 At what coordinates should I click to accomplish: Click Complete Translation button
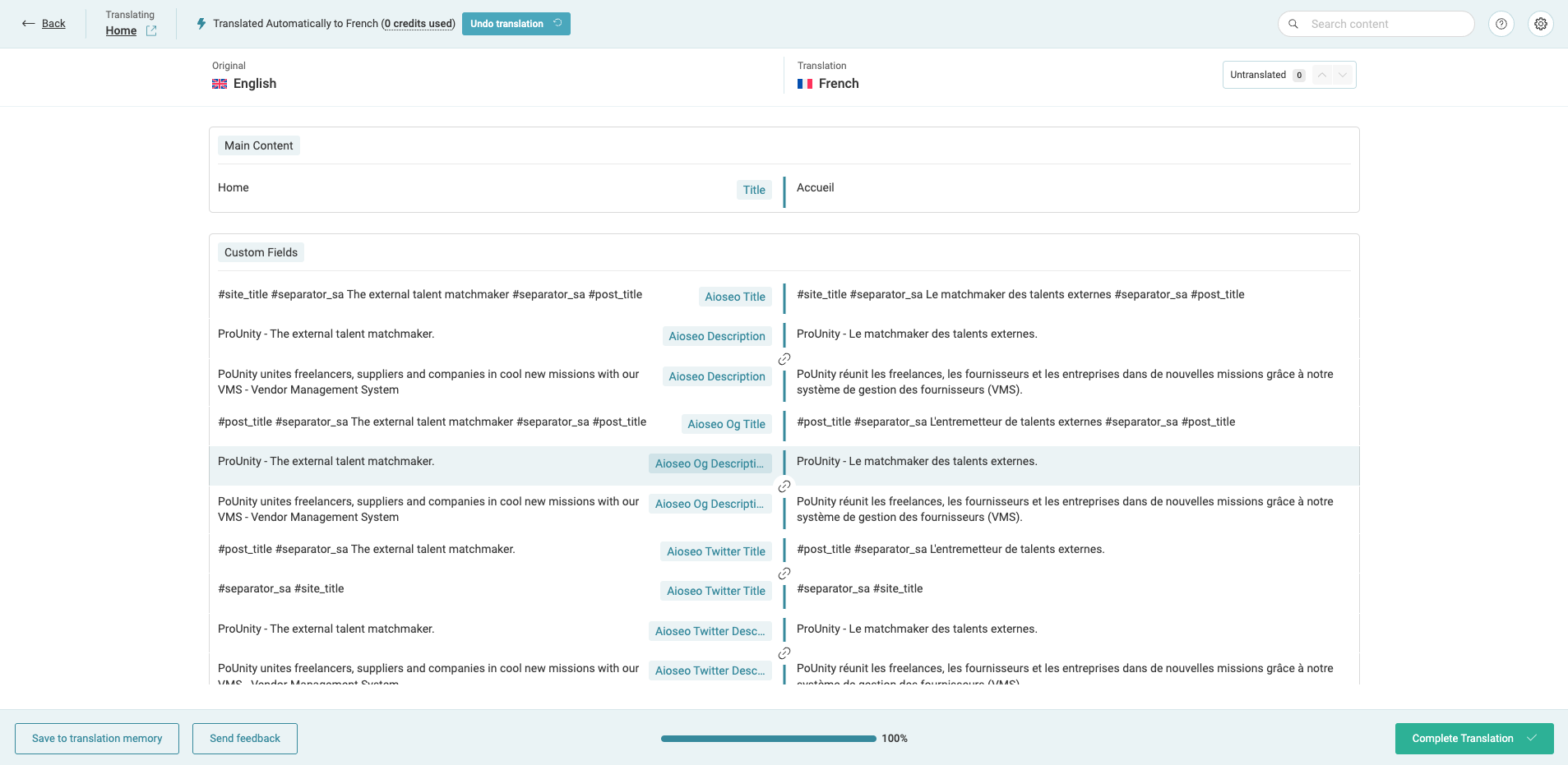tap(1474, 739)
